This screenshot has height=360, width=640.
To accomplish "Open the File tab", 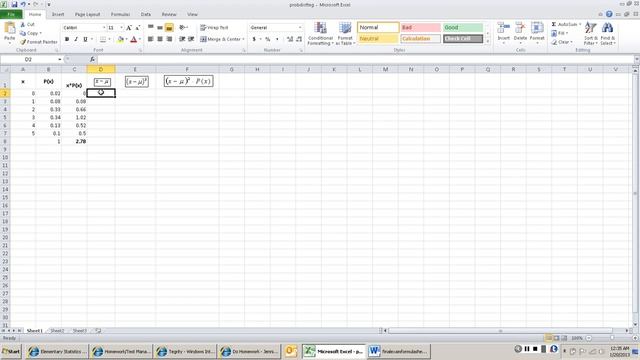I will (11, 14).
